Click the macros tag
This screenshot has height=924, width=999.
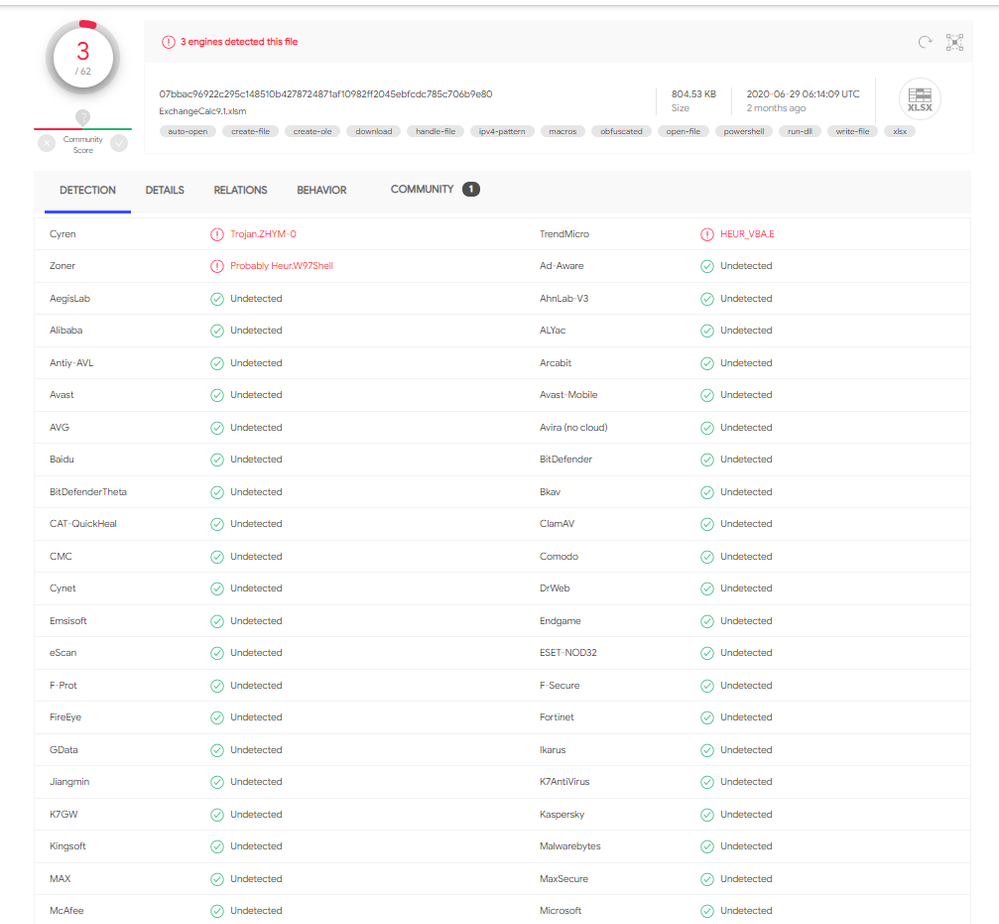point(563,131)
